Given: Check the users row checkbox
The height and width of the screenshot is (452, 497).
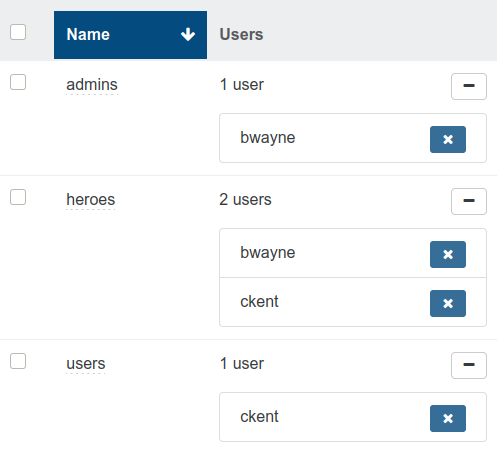Looking at the screenshot, I should [x=18, y=361].
